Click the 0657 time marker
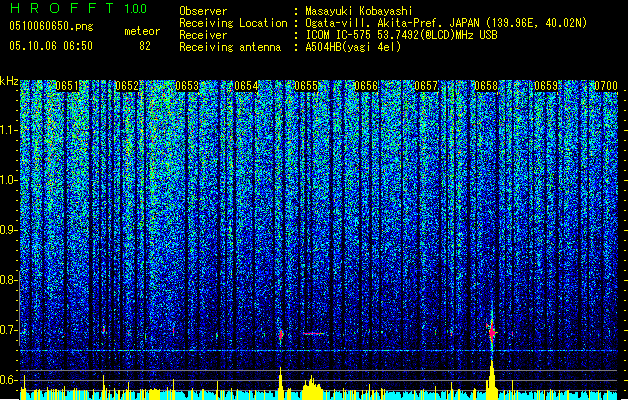629x400 pixels. 426,86
